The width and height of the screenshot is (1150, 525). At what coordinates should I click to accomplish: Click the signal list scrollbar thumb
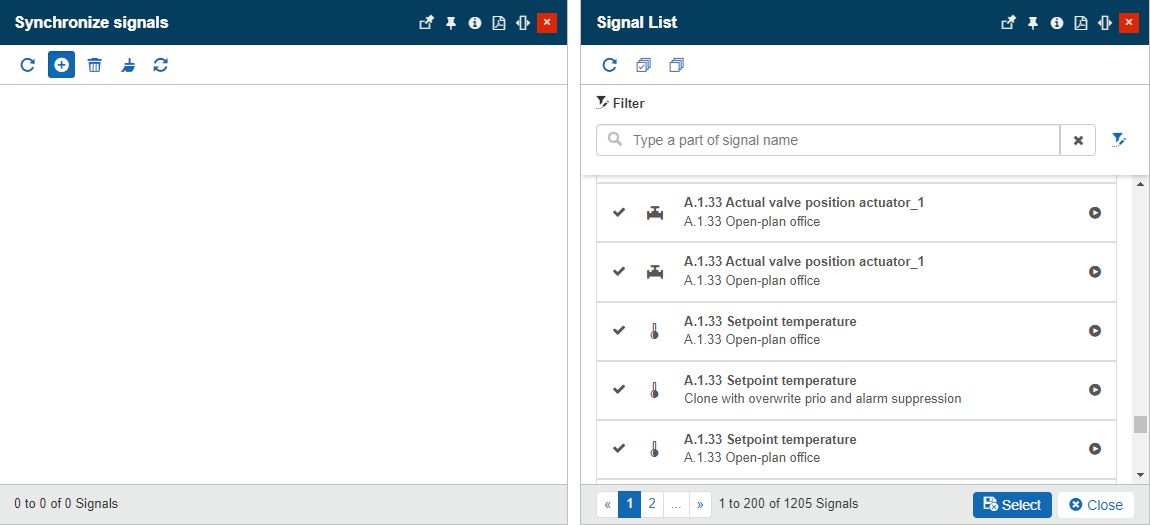tap(1140, 424)
